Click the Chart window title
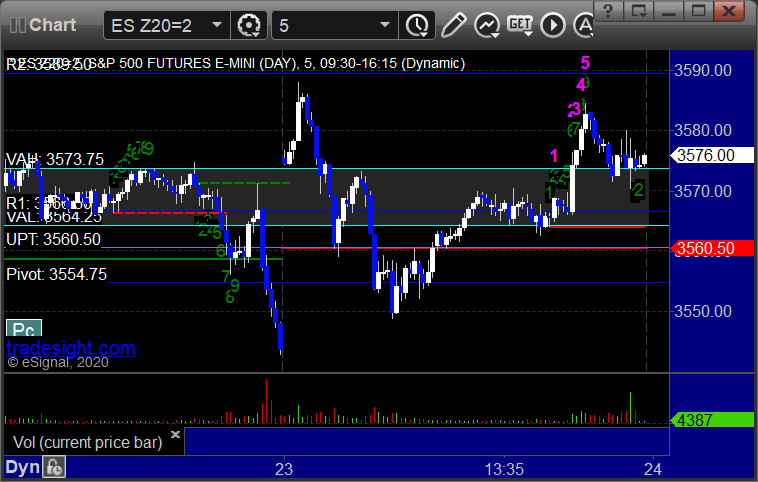The height and width of the screenshot is (482, 758). [x=52, y=25]
